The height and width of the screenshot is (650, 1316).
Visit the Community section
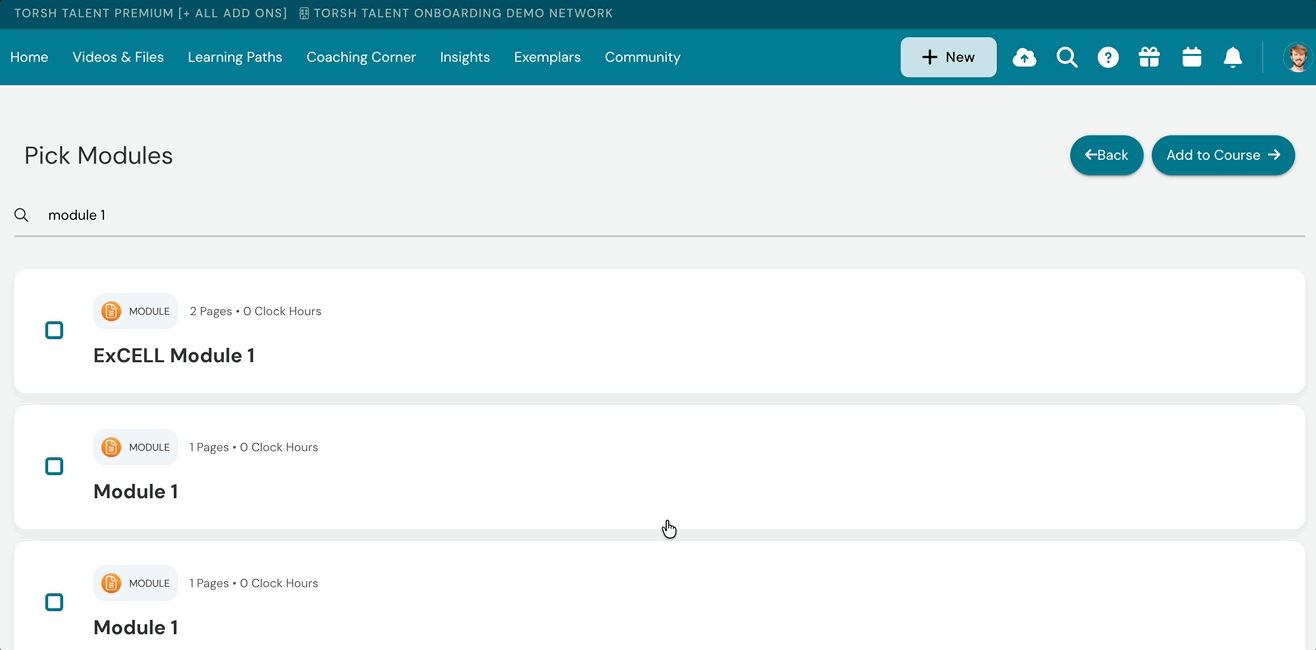coord(643,57)
